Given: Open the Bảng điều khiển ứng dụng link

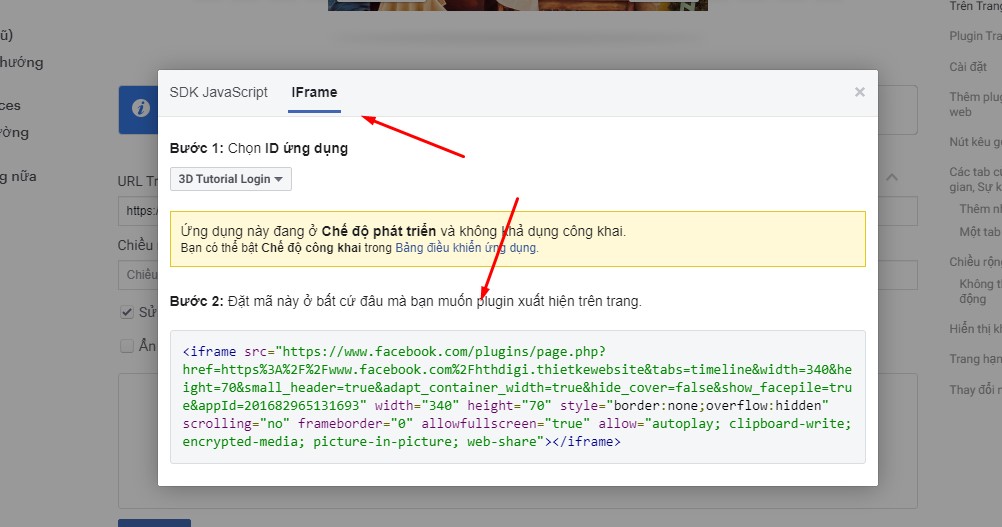Looking at the screenshot, I should click(x=466, y=248).
